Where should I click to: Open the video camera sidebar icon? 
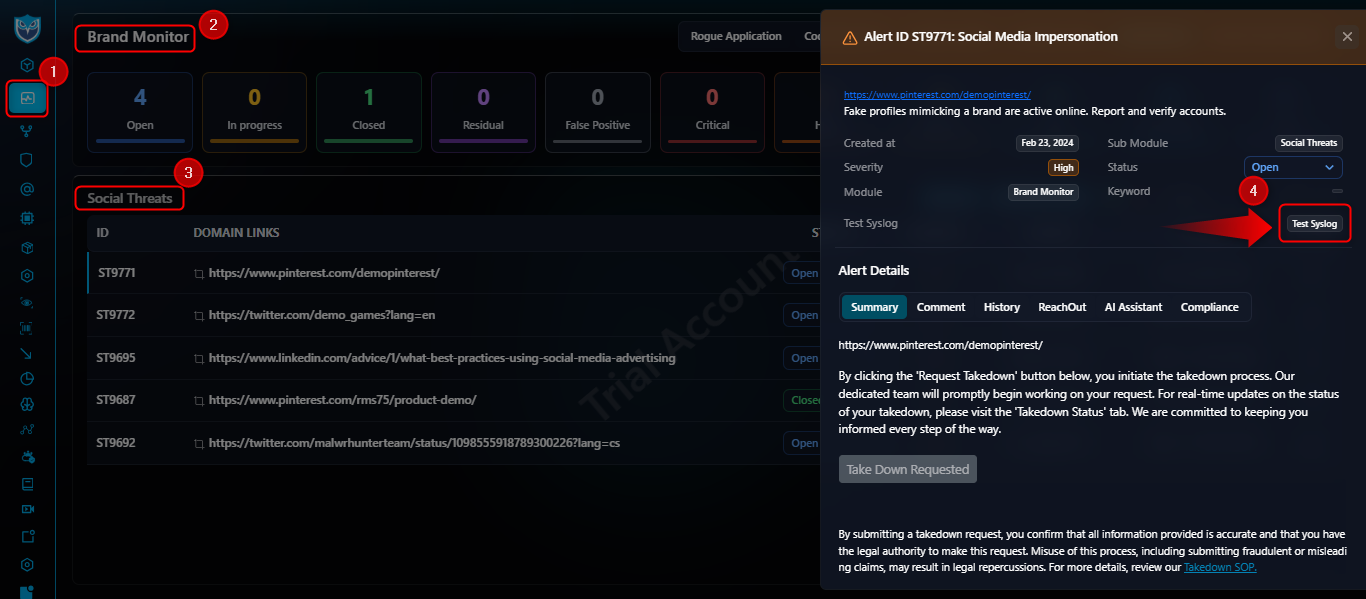pos(28,509)
